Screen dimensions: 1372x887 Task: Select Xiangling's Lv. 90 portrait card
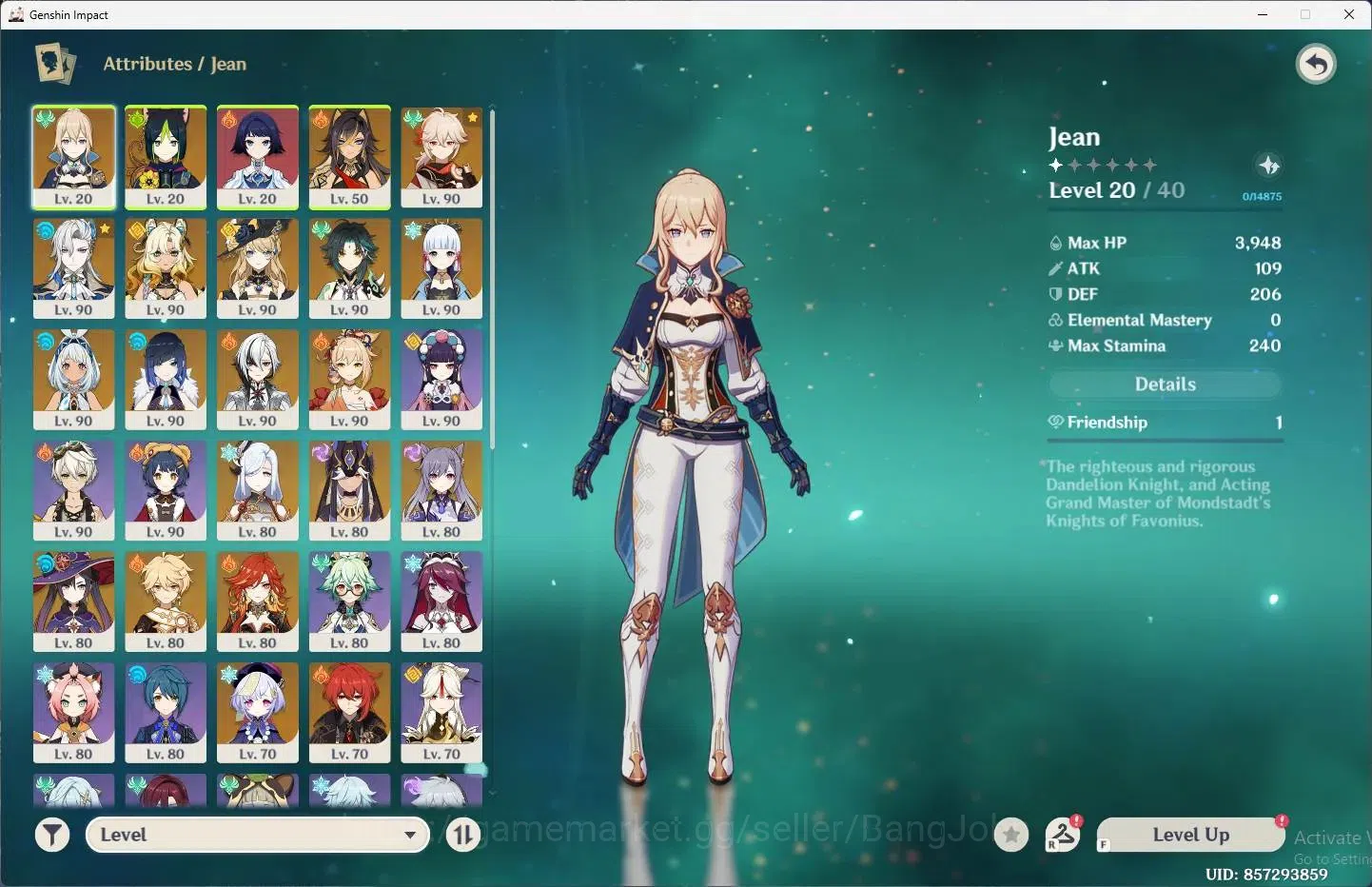[166, 491]
